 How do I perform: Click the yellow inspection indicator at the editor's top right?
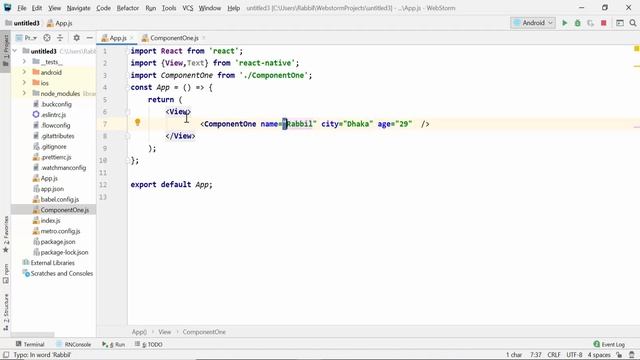pos(636,49)
